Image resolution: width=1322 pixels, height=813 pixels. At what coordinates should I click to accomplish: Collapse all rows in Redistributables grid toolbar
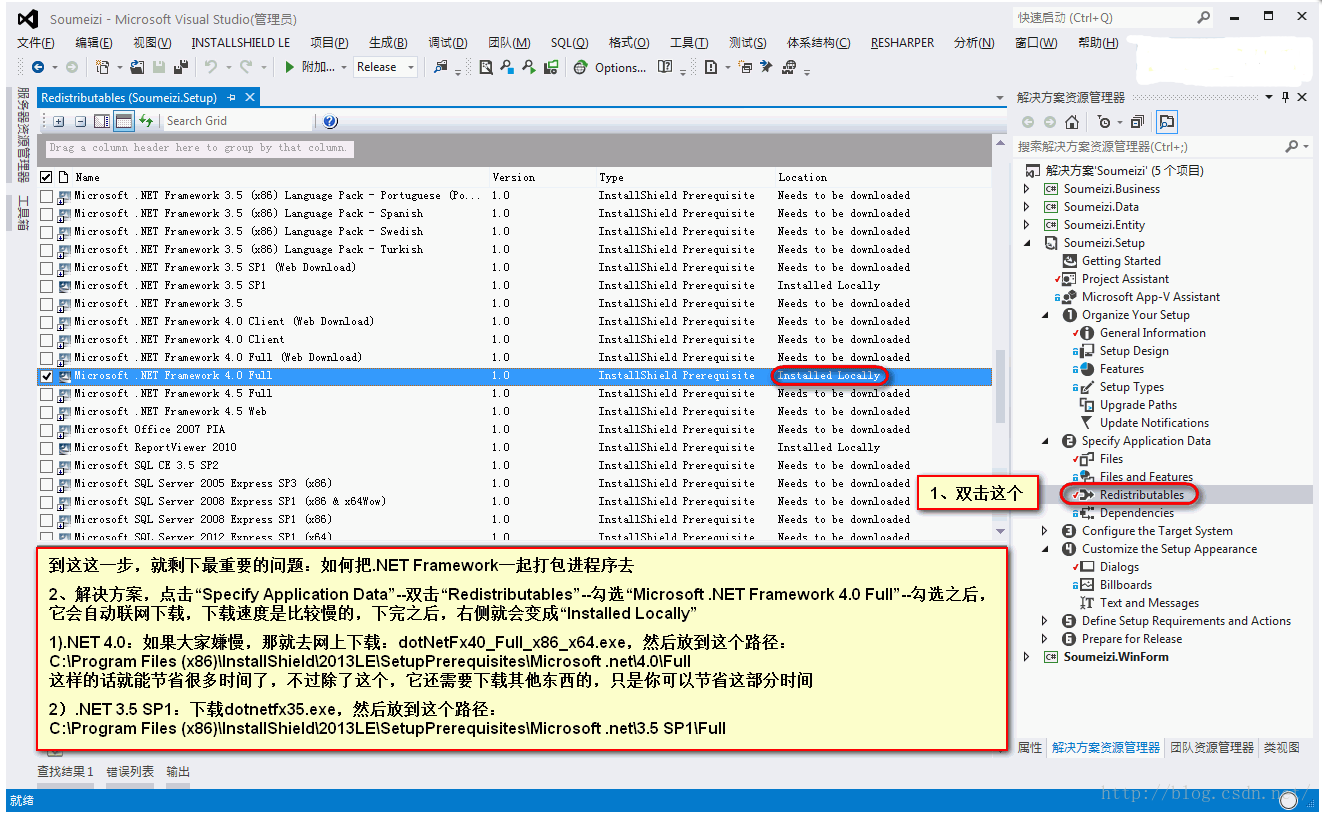pyautogui.click(x=80, y=121)
